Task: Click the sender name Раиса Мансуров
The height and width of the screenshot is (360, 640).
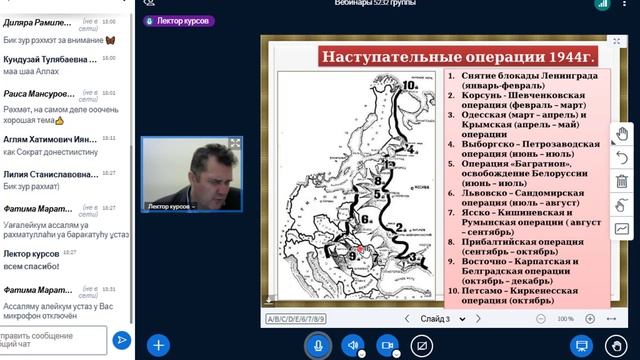Action: pyautogui.click(x=39, y=94)
